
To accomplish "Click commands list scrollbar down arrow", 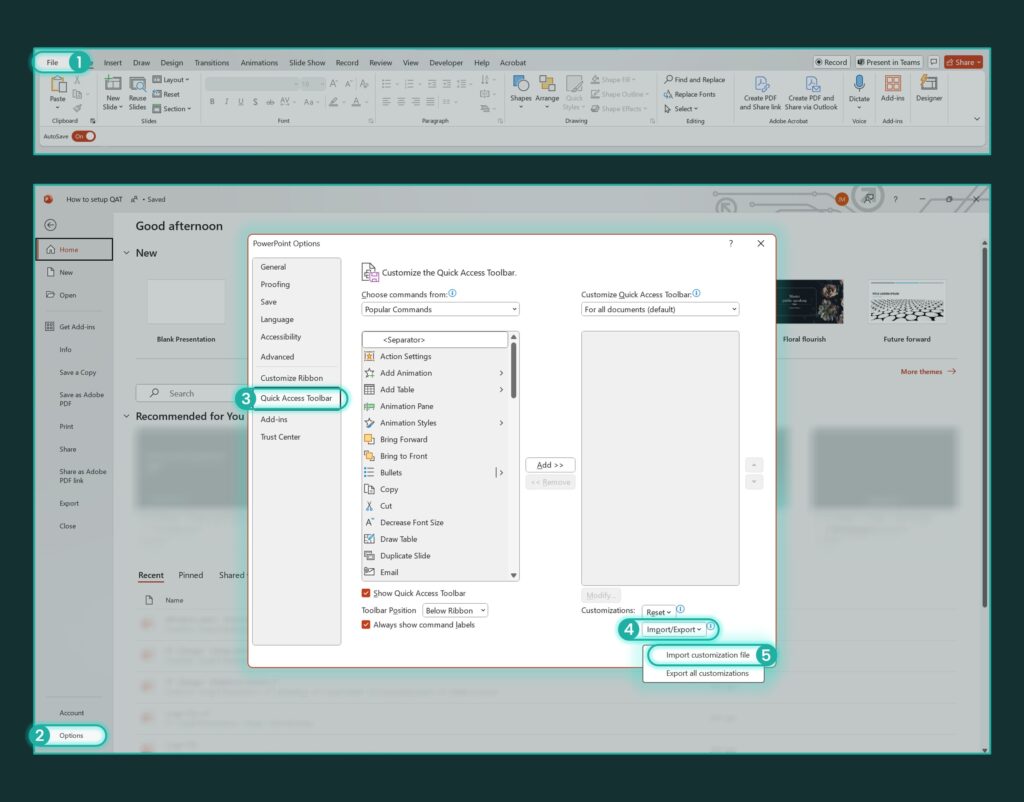I will (514, 575).
